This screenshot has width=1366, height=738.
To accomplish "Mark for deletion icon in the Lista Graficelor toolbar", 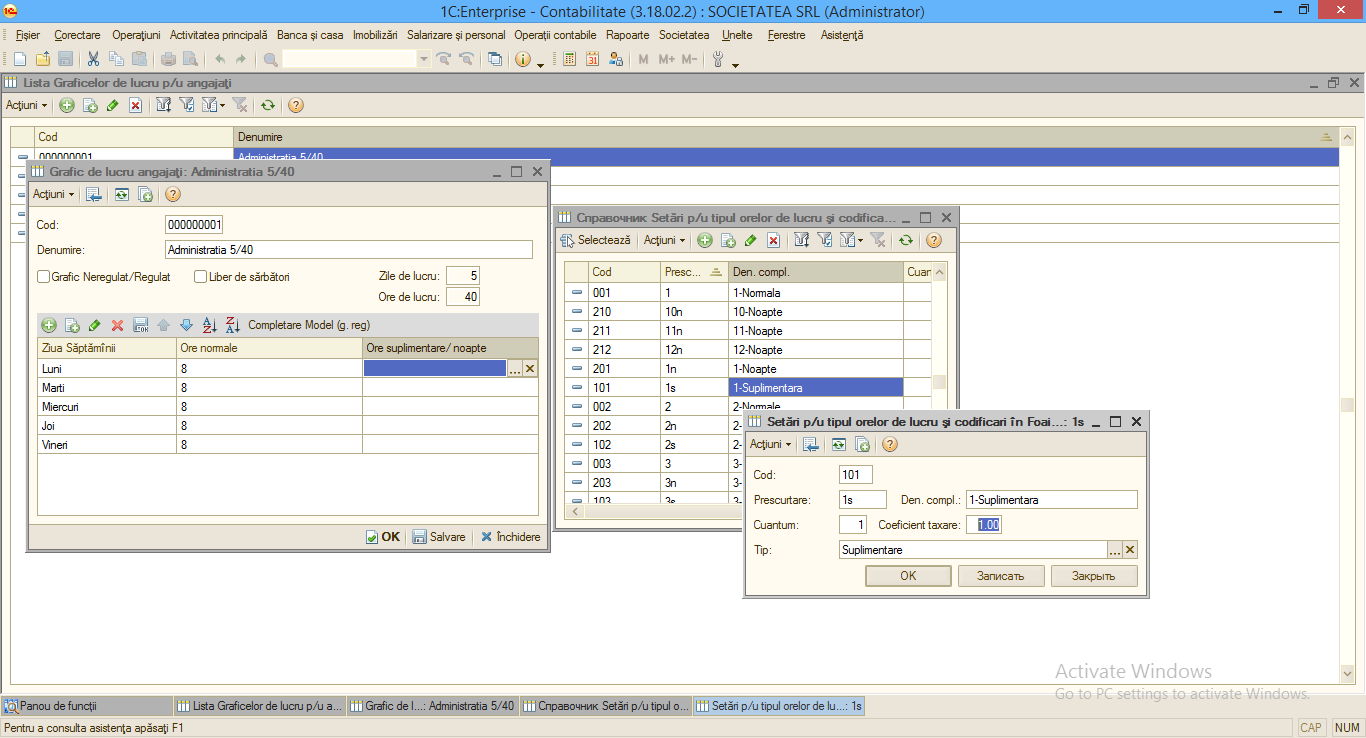I will [x=135, y=105].
